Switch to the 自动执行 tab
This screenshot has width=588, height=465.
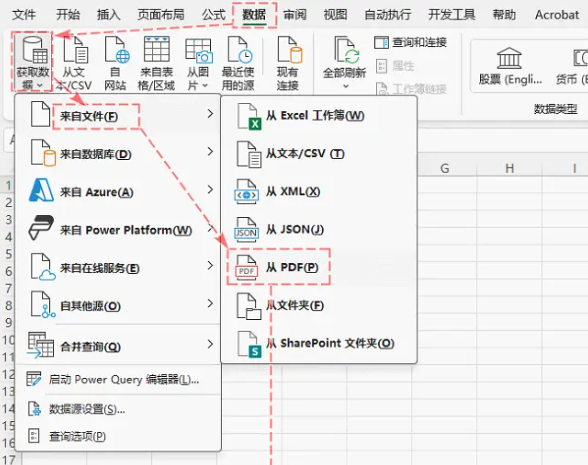(388, 15)
